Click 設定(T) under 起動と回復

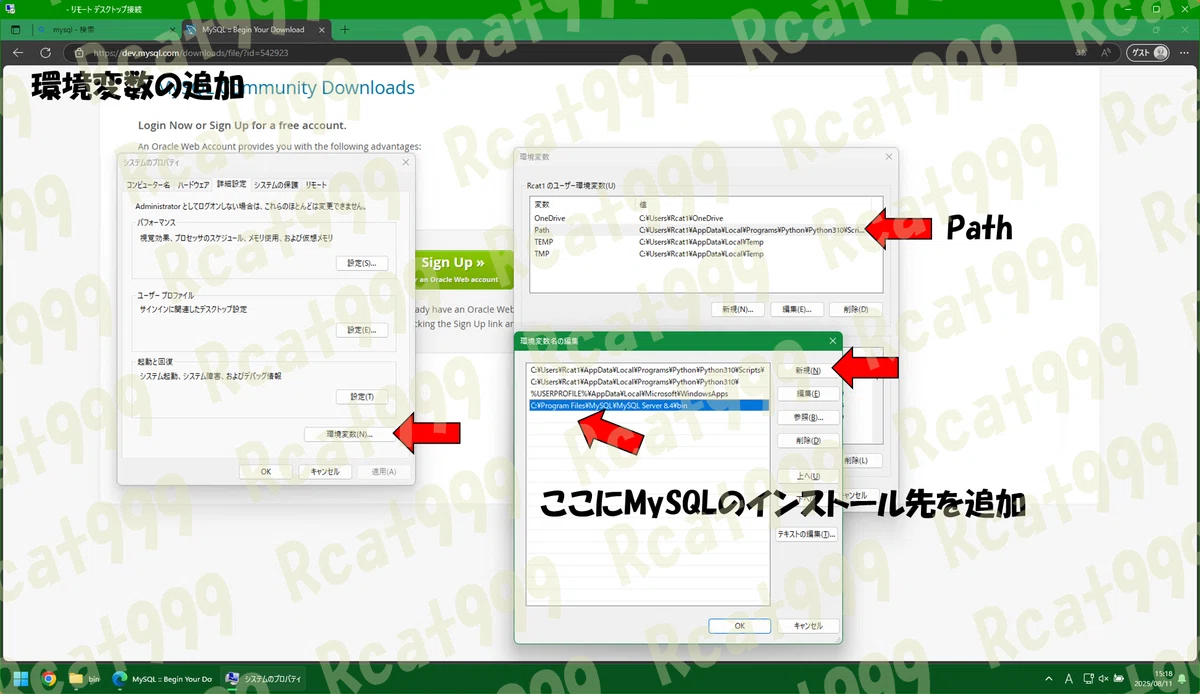pyautogui.click(x=362, y=397)
